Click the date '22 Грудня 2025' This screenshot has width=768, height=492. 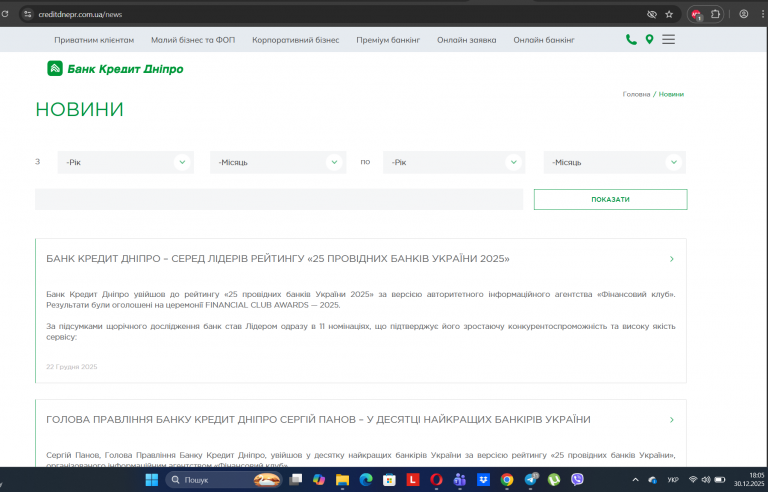tap(72, 367)
